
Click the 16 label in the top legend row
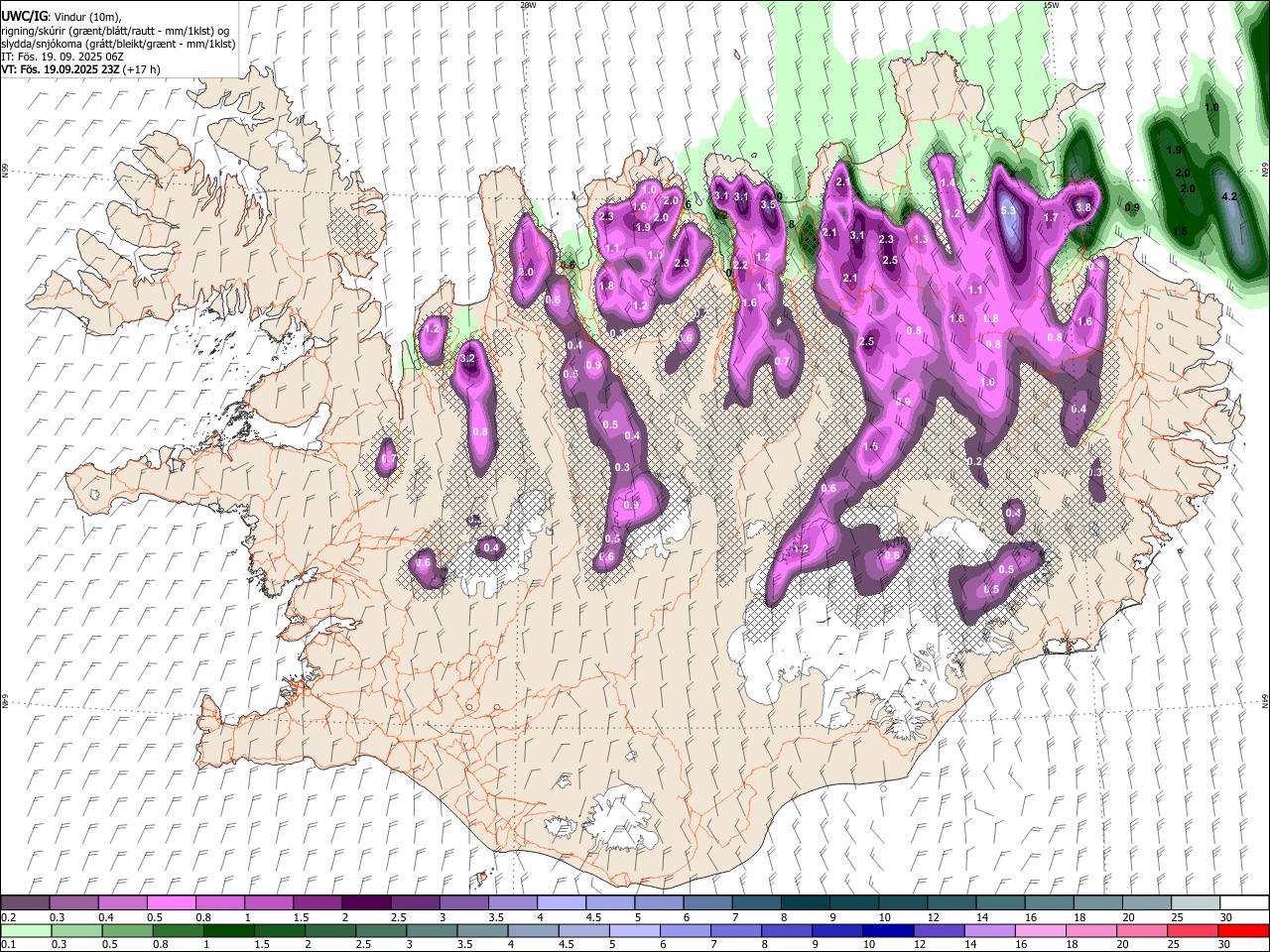pos(1030,917)
